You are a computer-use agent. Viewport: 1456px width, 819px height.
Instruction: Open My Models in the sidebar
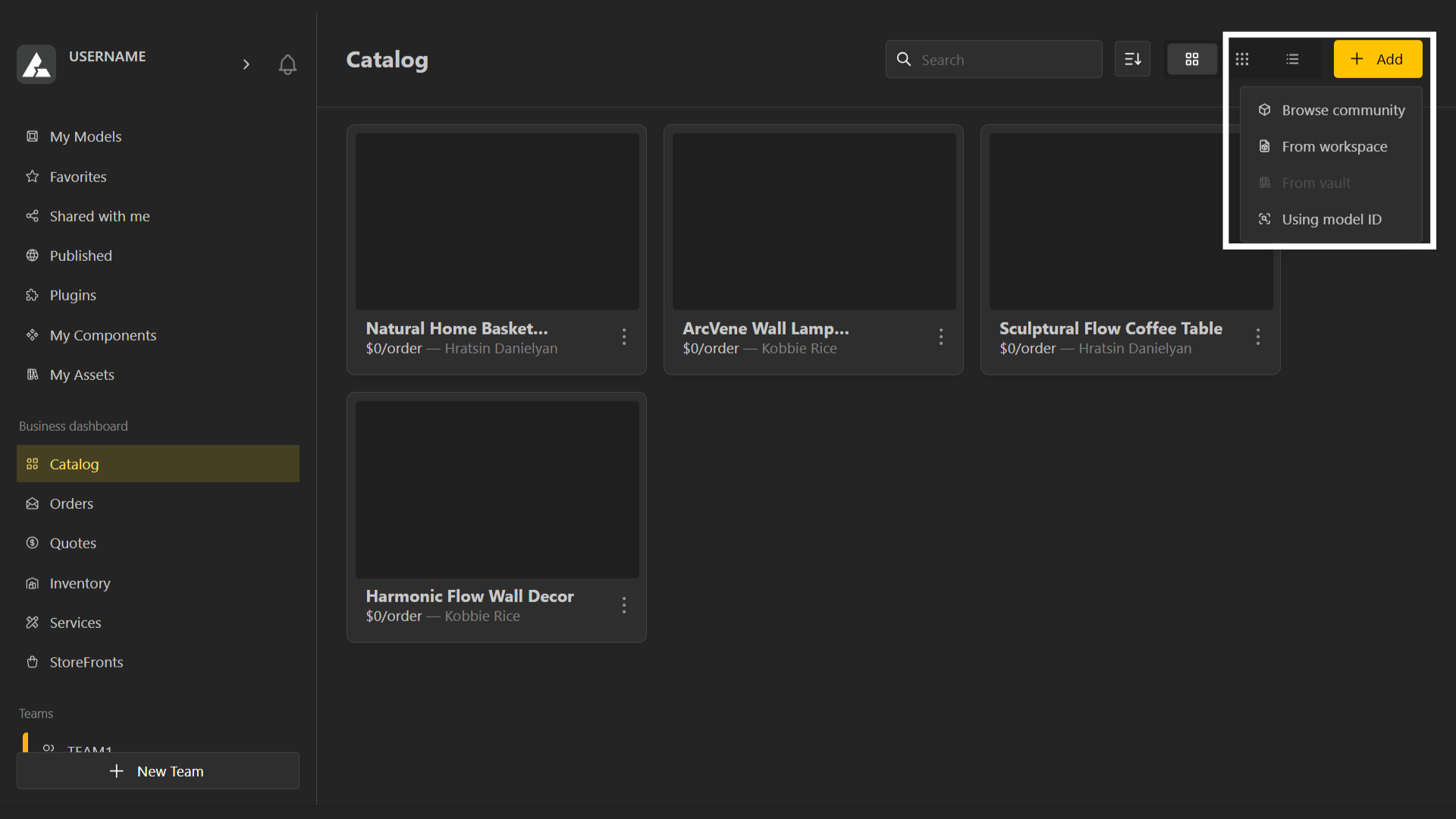(85, 136)
